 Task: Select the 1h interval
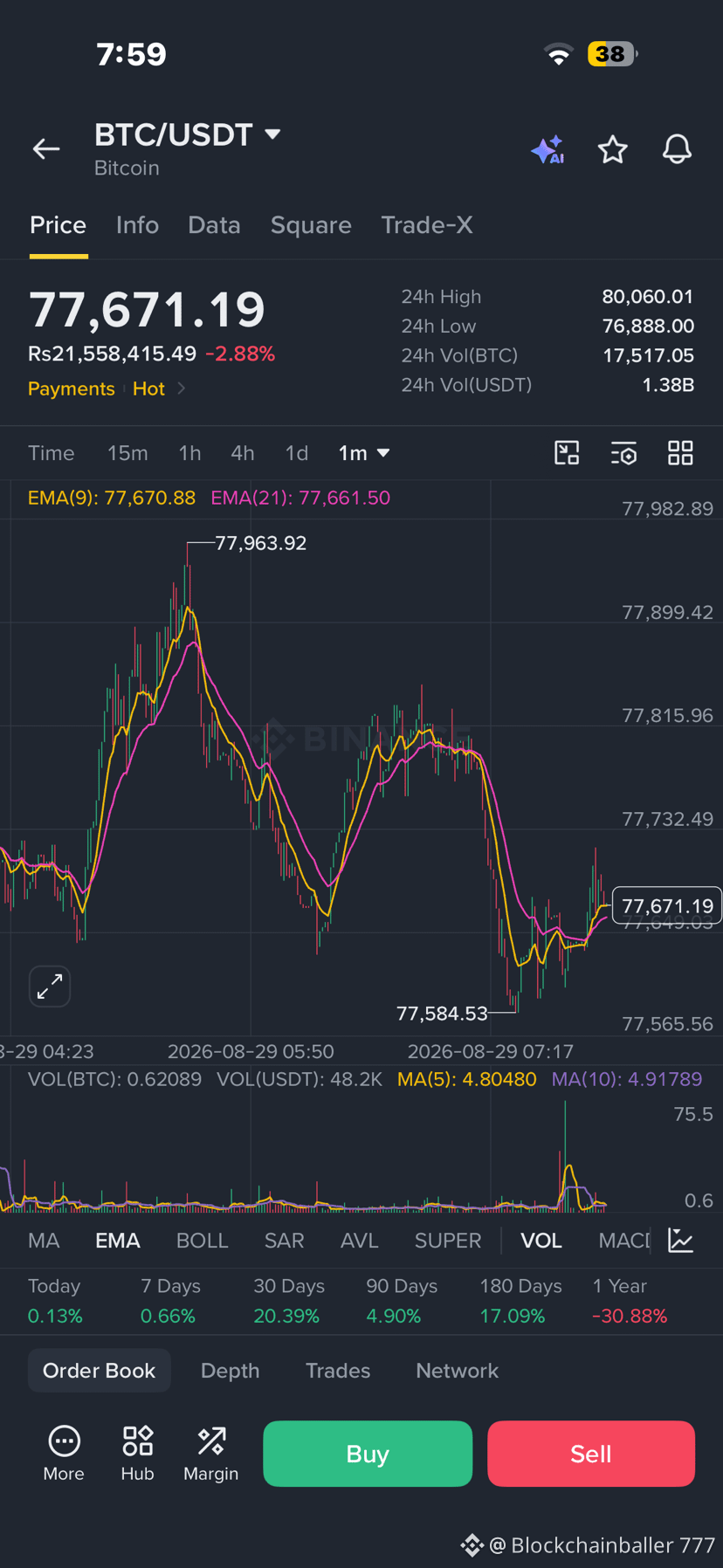point(189,453)
